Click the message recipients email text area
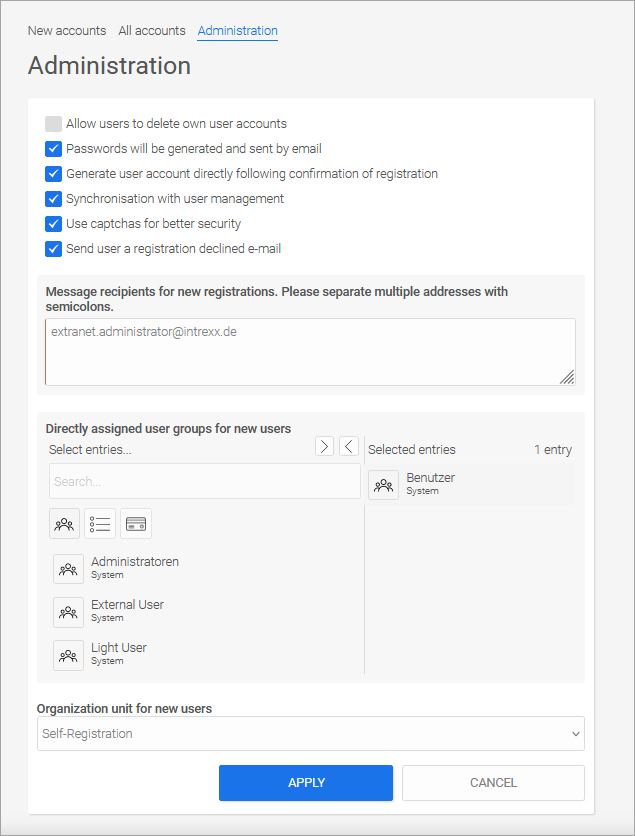This screenshot has width=635, height=836. click(x=310, y=351)
